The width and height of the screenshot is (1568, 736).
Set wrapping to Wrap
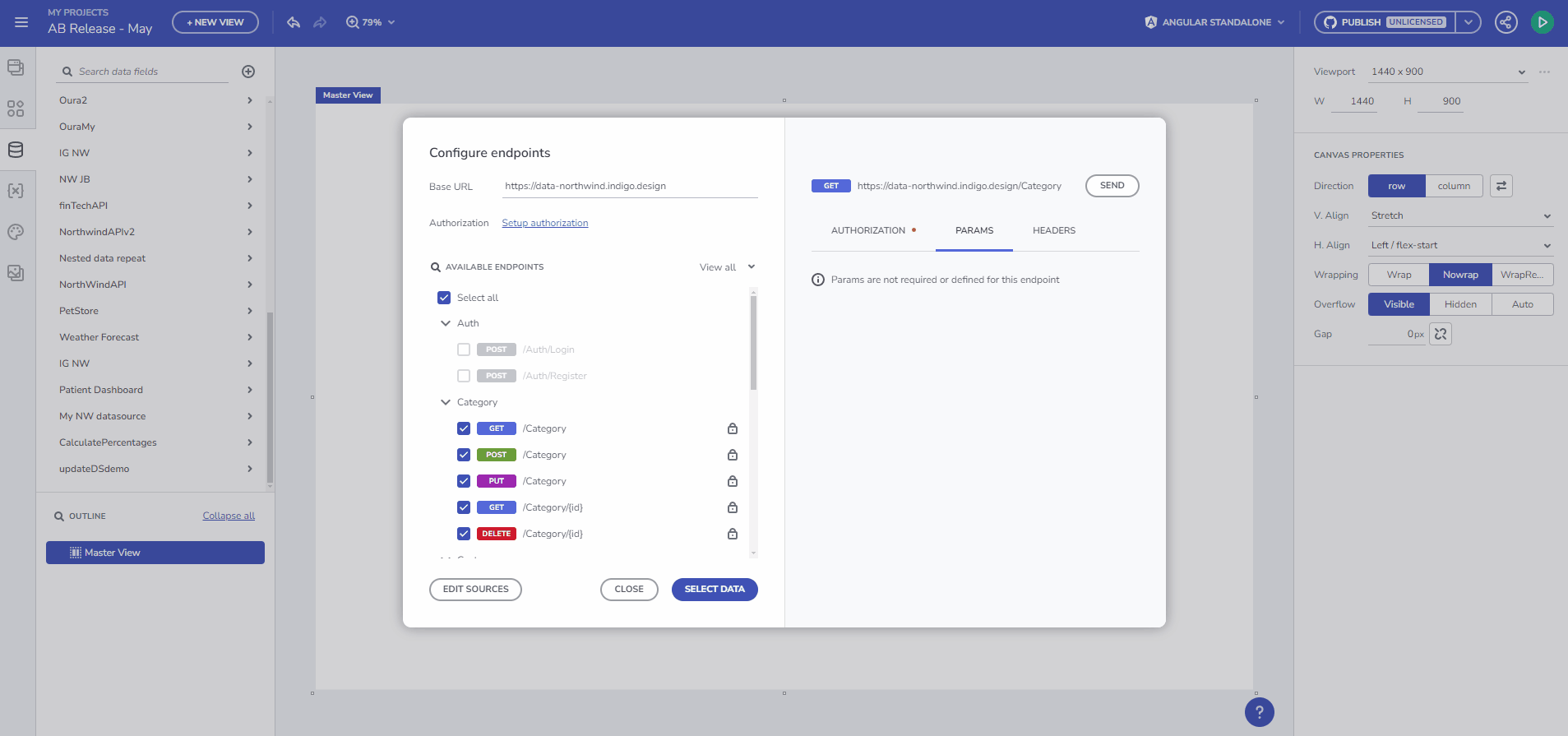[x=1399, y=275]
